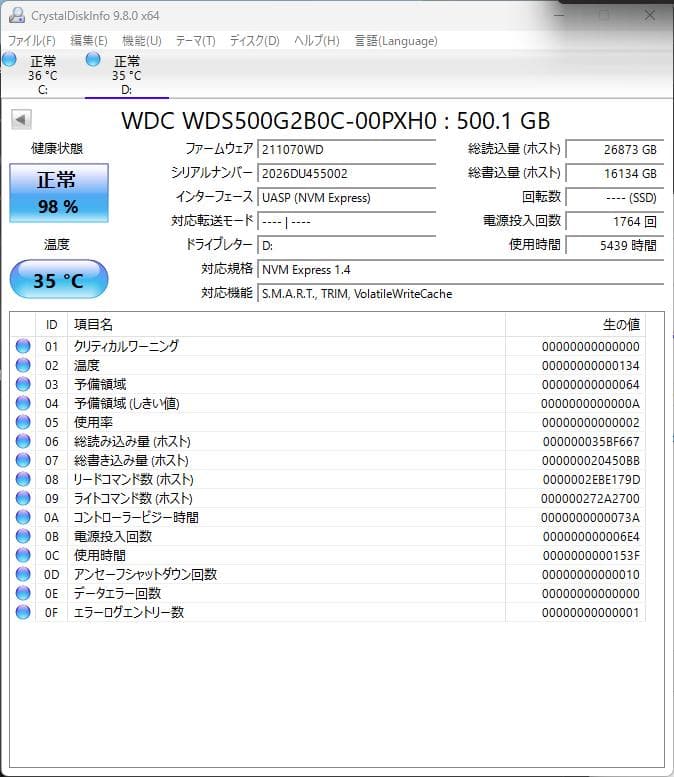
Task: Click raw value 000000000006E4
Action: pos(591,536)
